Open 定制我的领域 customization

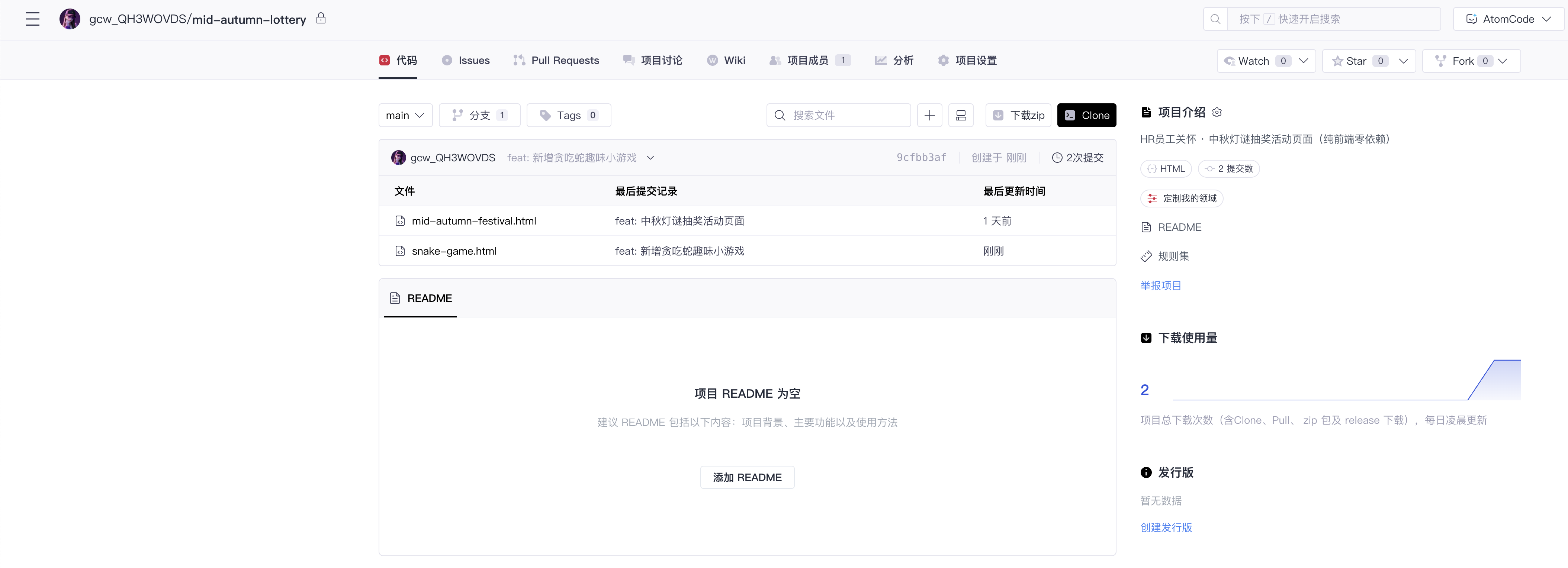pos(1182,199)
